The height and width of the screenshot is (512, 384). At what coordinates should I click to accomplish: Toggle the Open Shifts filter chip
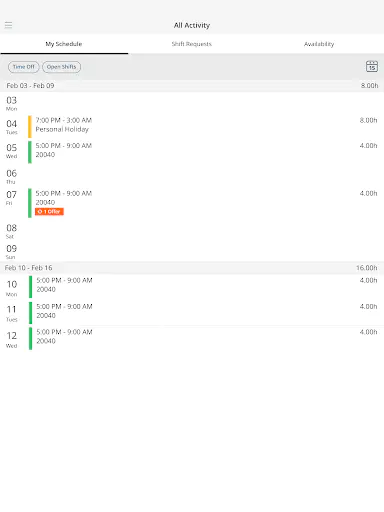point(61,67)
